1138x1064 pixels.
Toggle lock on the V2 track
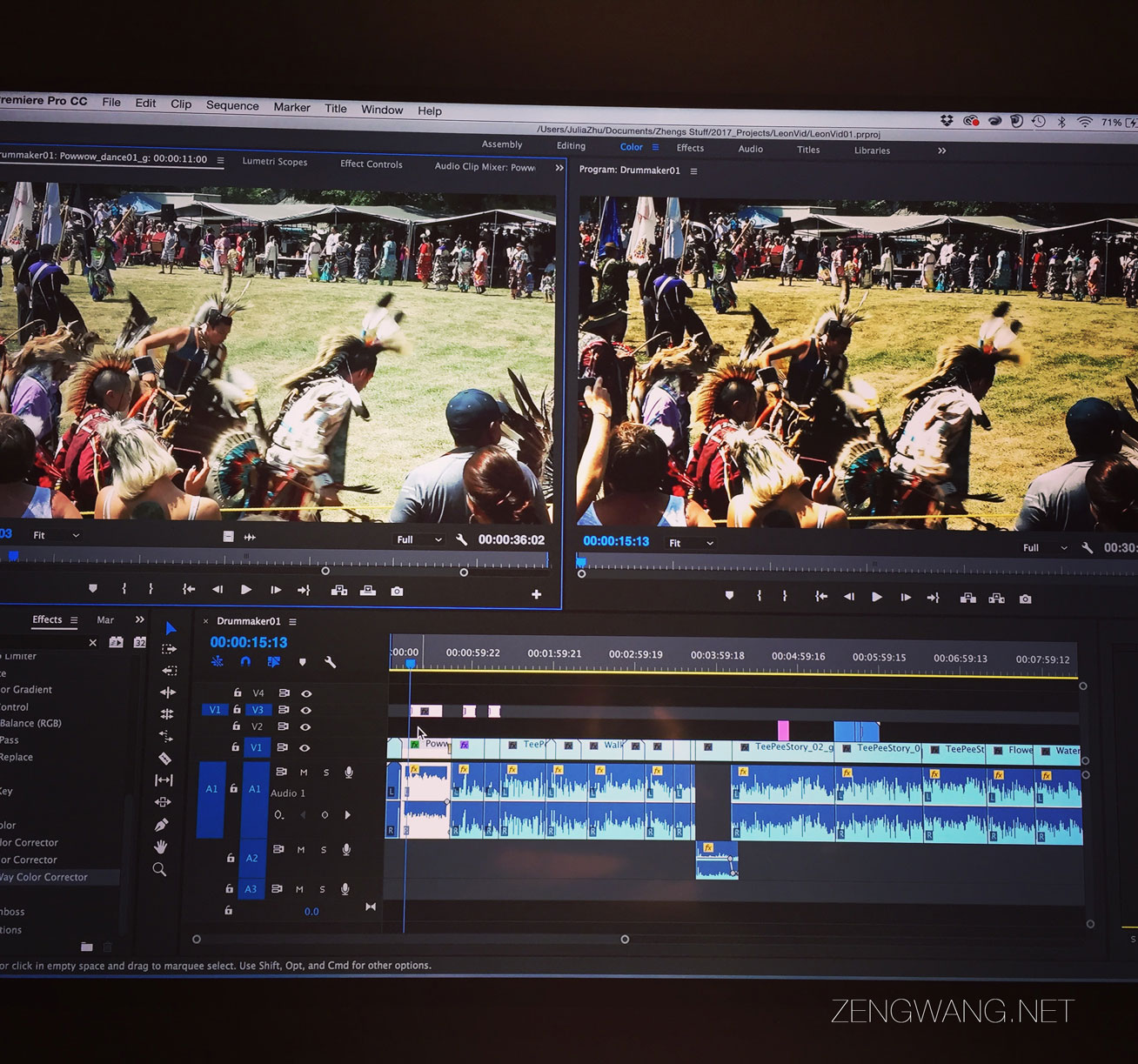(x=237, y=726)
